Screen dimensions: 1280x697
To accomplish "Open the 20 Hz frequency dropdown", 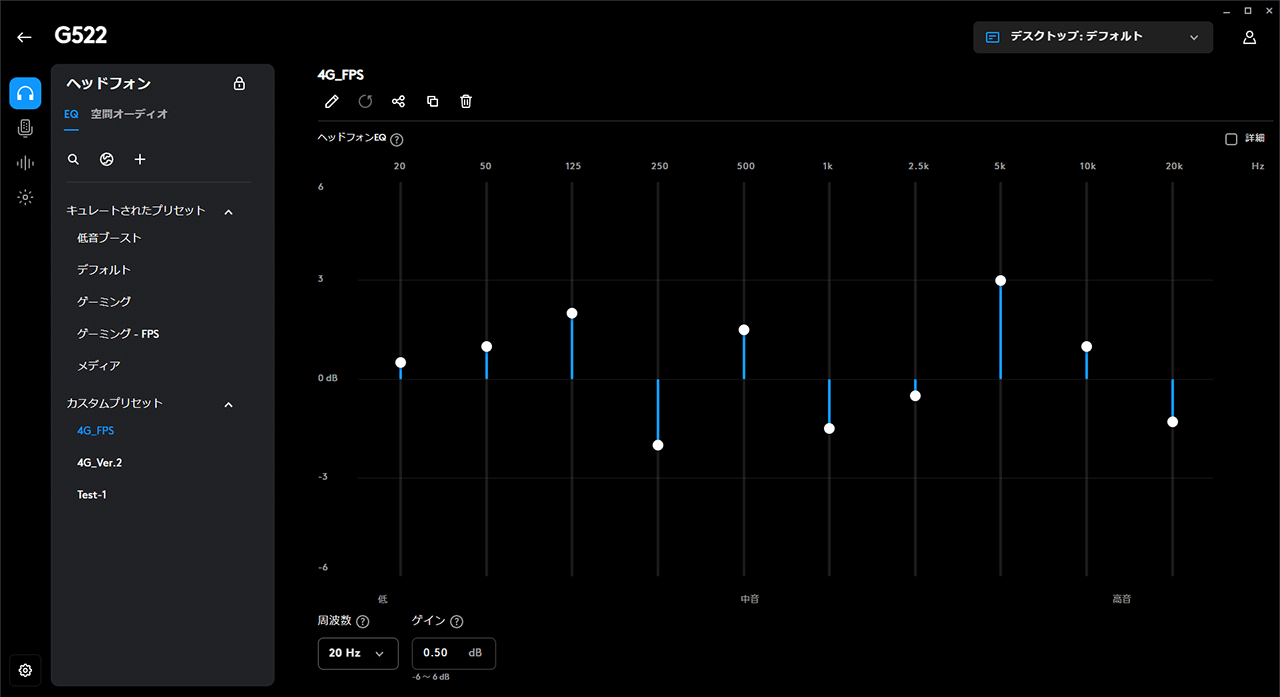I will click(357, 653).
